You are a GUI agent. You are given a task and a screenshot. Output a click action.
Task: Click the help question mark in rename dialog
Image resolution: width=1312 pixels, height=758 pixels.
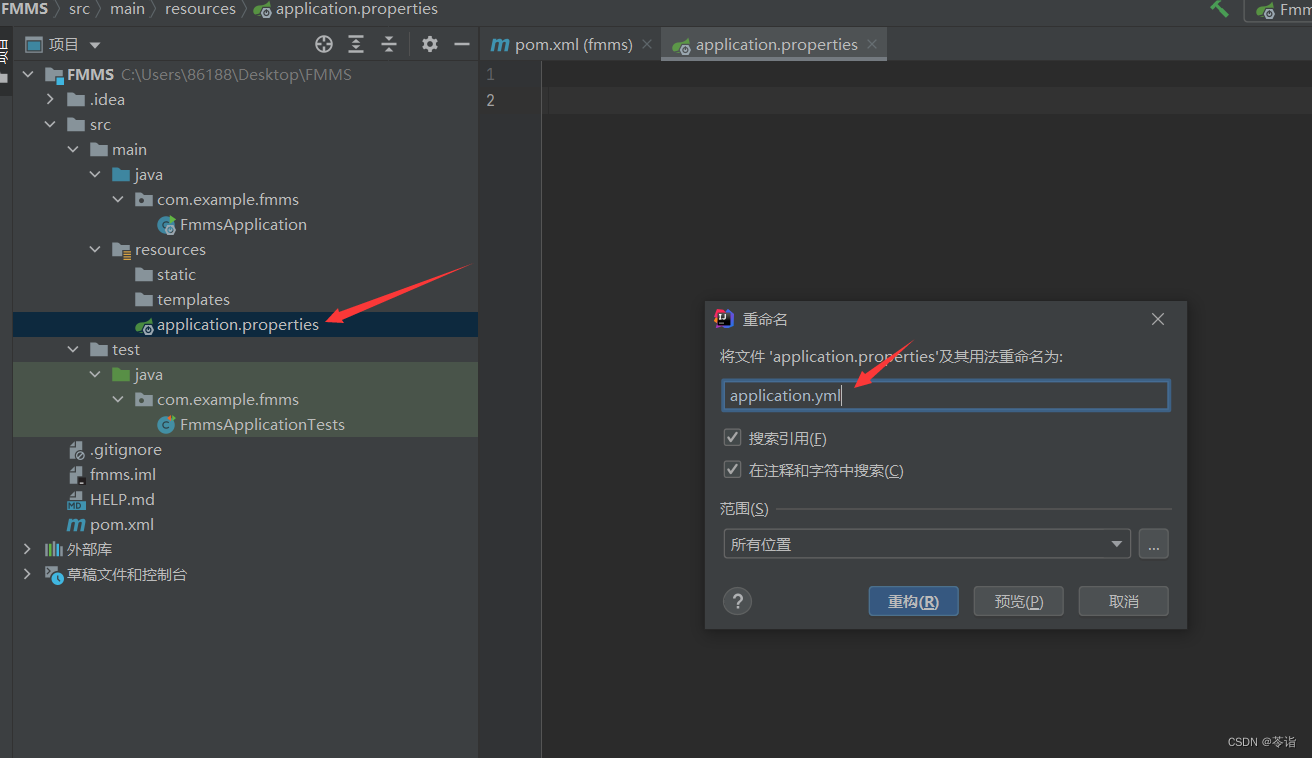737,601
